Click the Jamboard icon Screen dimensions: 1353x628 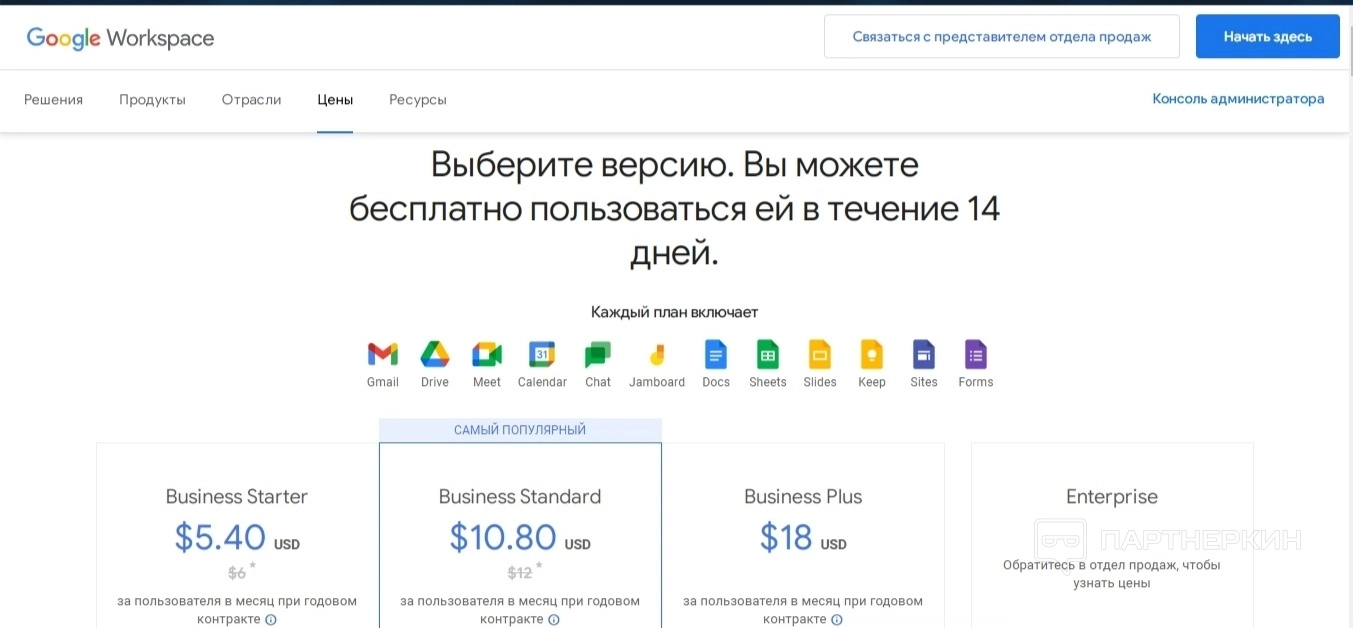tap(657, 354)
